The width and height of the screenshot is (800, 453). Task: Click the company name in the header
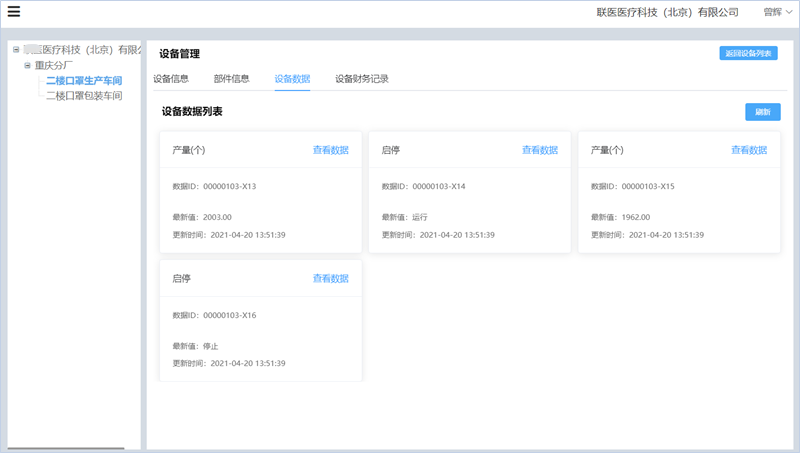pos(667,13)
